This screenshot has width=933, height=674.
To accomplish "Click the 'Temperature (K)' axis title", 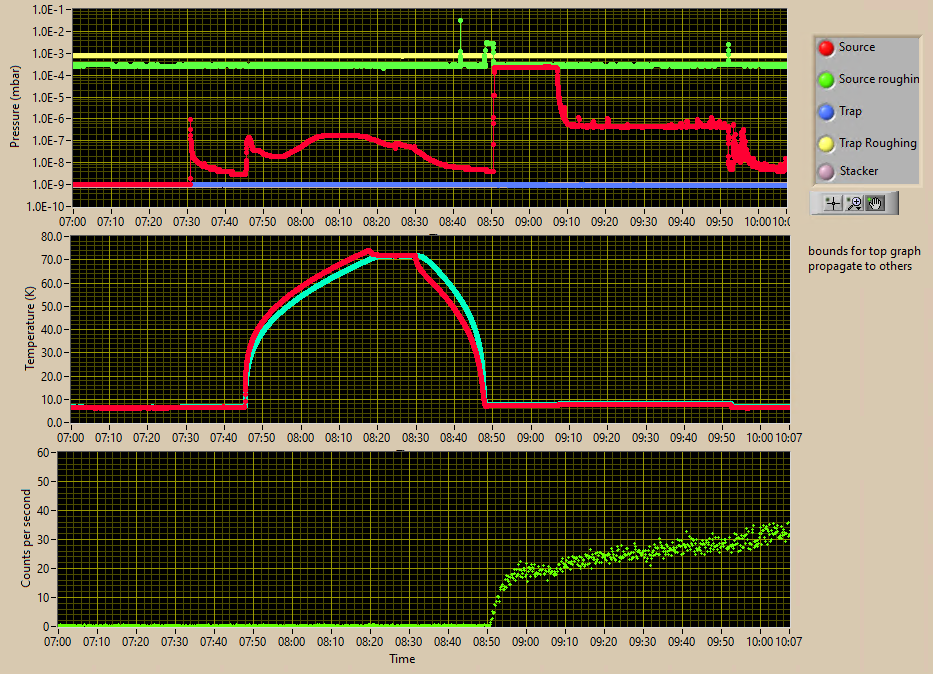I will pyautogui.click(x=30, y=328).
